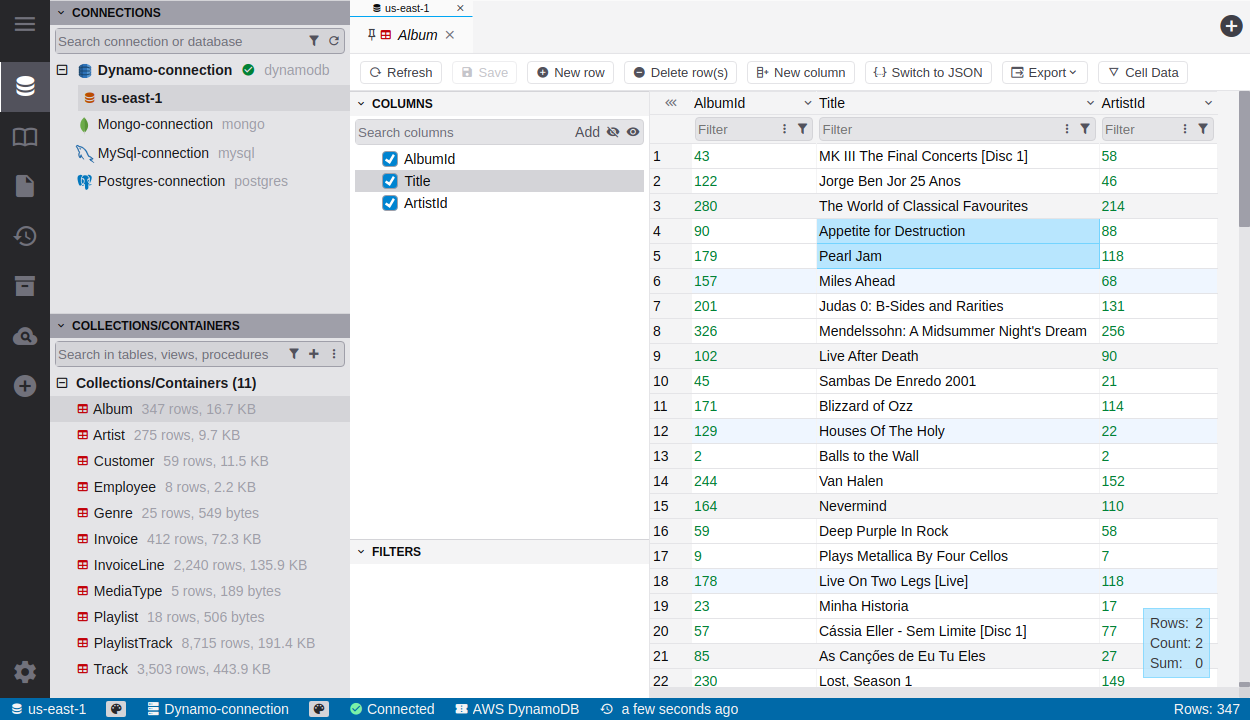Viewport: 1250px width, 720px height.
Task: Open the cloud connections sidebar icon
Action: point(25,337)
